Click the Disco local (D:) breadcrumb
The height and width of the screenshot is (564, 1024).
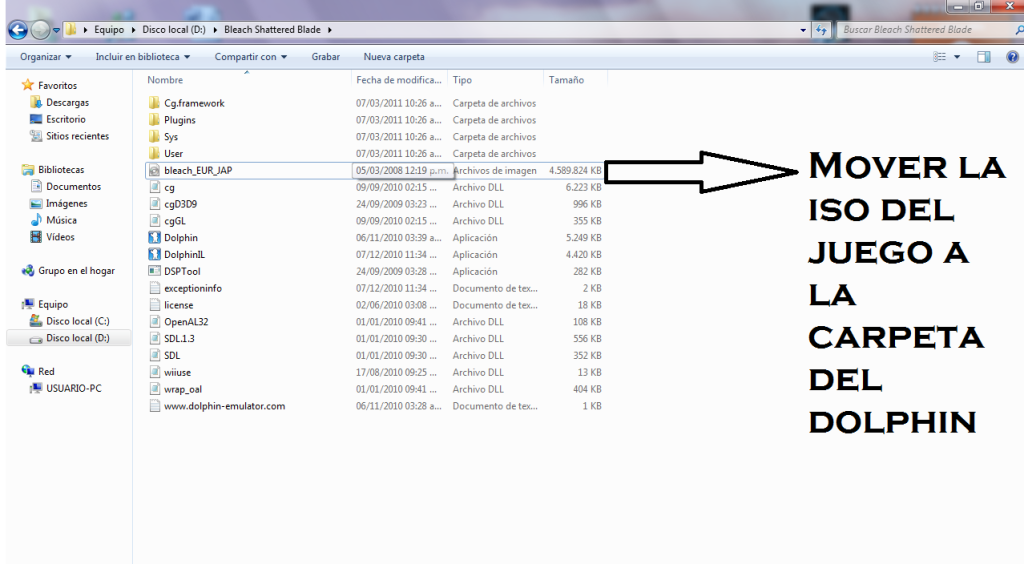[x=174, y=29]
